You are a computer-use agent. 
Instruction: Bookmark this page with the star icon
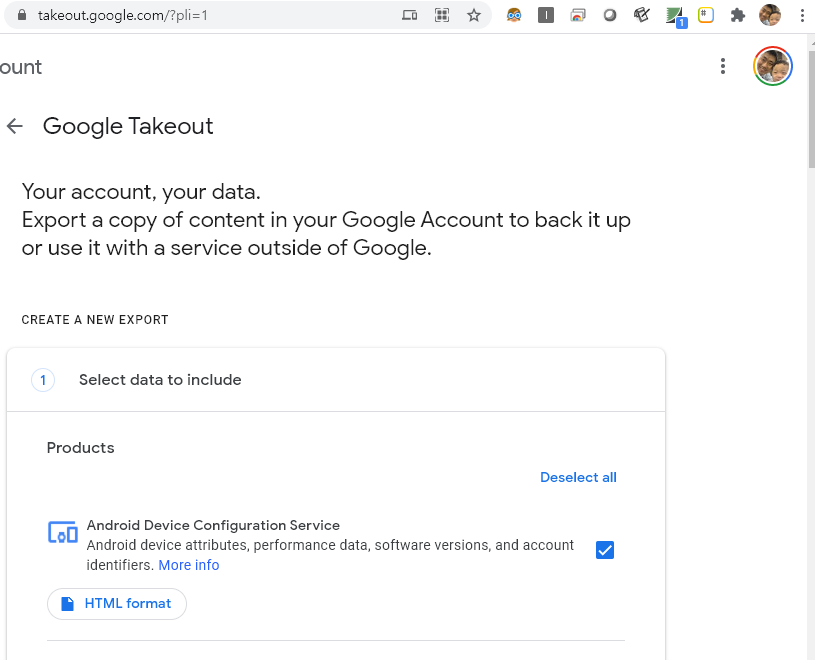(474, 15)
